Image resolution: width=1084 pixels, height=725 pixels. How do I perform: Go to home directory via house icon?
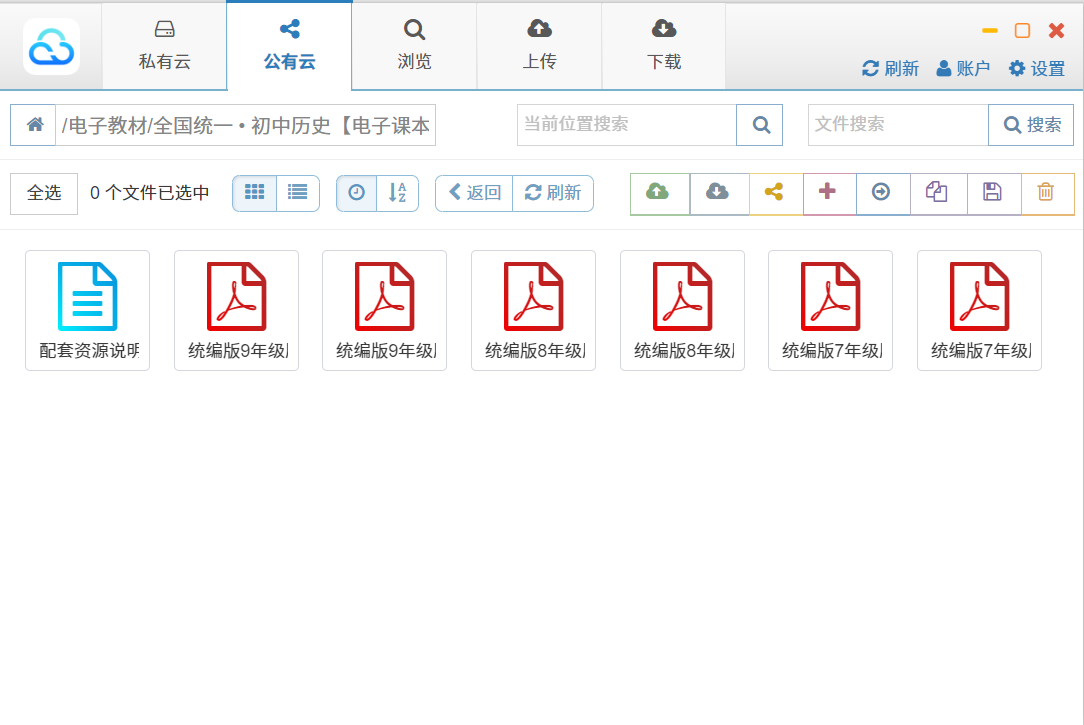pos(34,125)
